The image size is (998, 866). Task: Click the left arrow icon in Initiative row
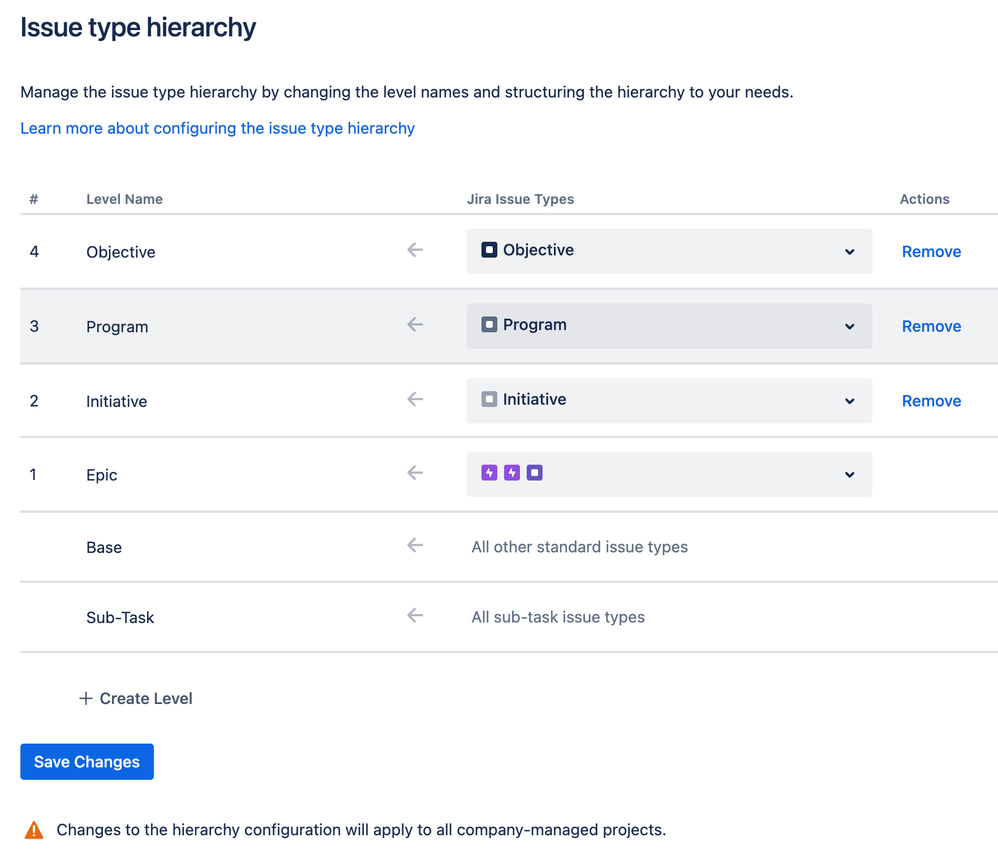point(415,399)
